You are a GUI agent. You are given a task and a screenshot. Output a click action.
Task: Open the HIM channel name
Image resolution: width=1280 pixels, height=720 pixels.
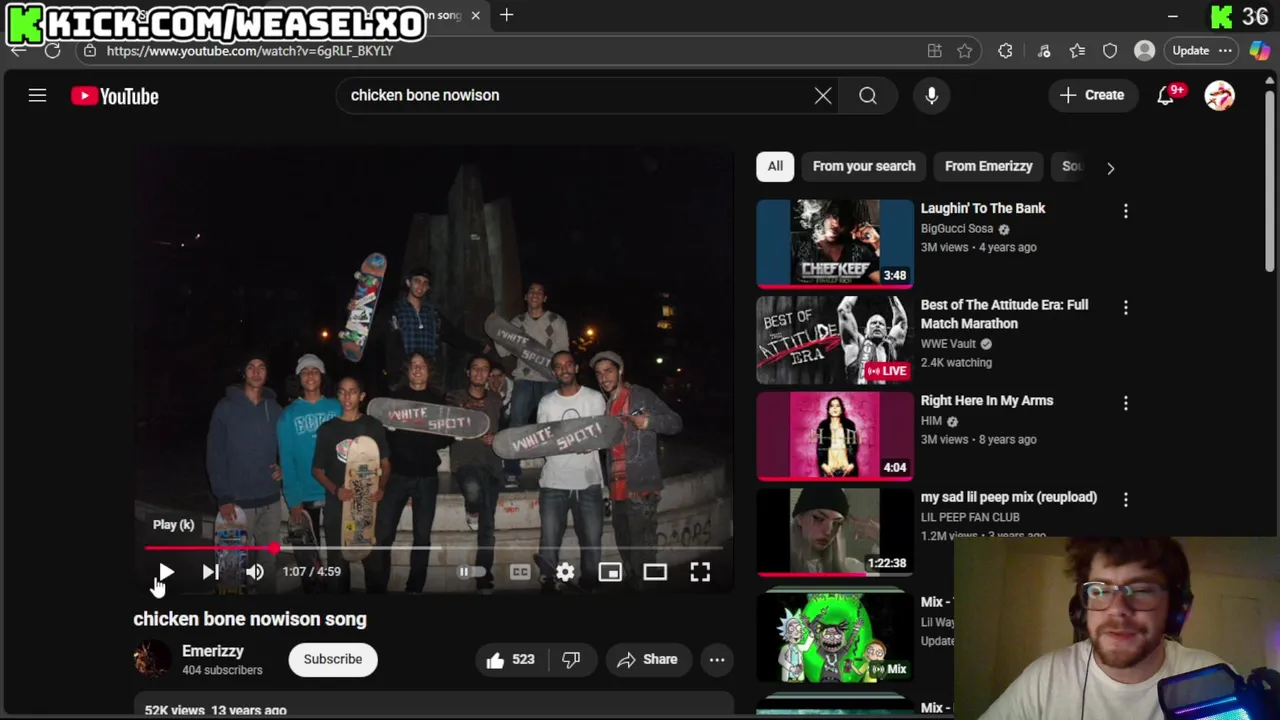coord(931,421)
